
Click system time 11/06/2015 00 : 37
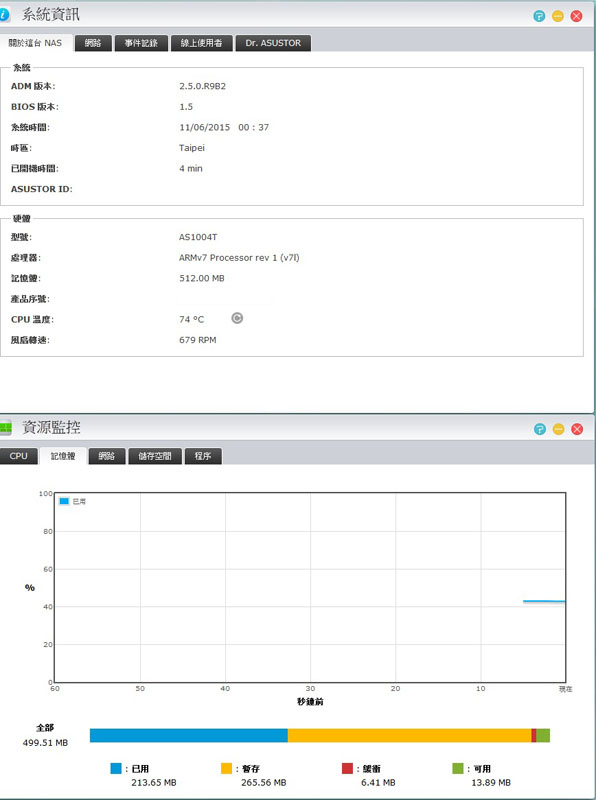224,127
